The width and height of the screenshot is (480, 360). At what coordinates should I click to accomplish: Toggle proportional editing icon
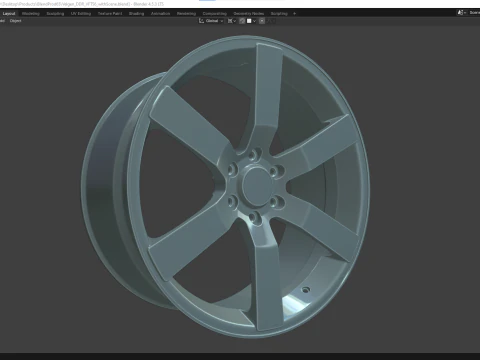pyautogui.click(x=262, y=21)
